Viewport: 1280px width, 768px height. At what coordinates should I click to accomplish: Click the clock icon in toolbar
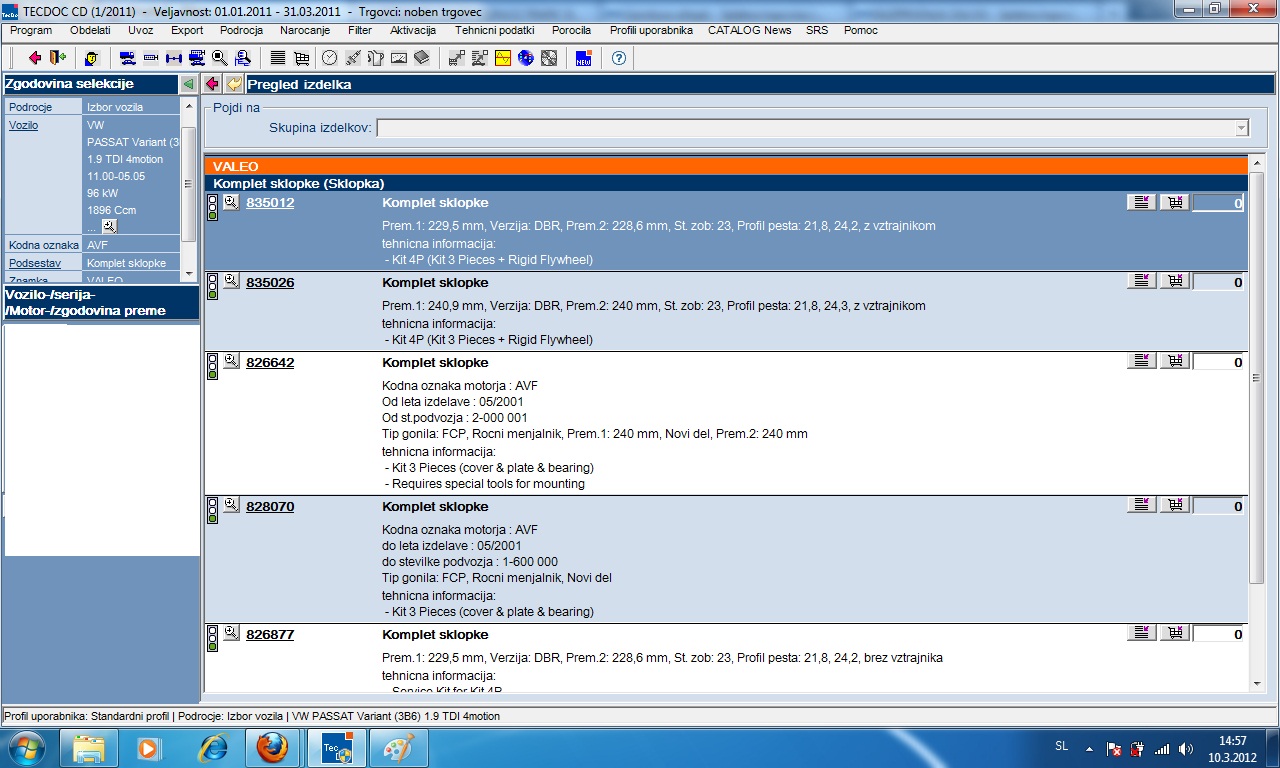tap(329, 58)
